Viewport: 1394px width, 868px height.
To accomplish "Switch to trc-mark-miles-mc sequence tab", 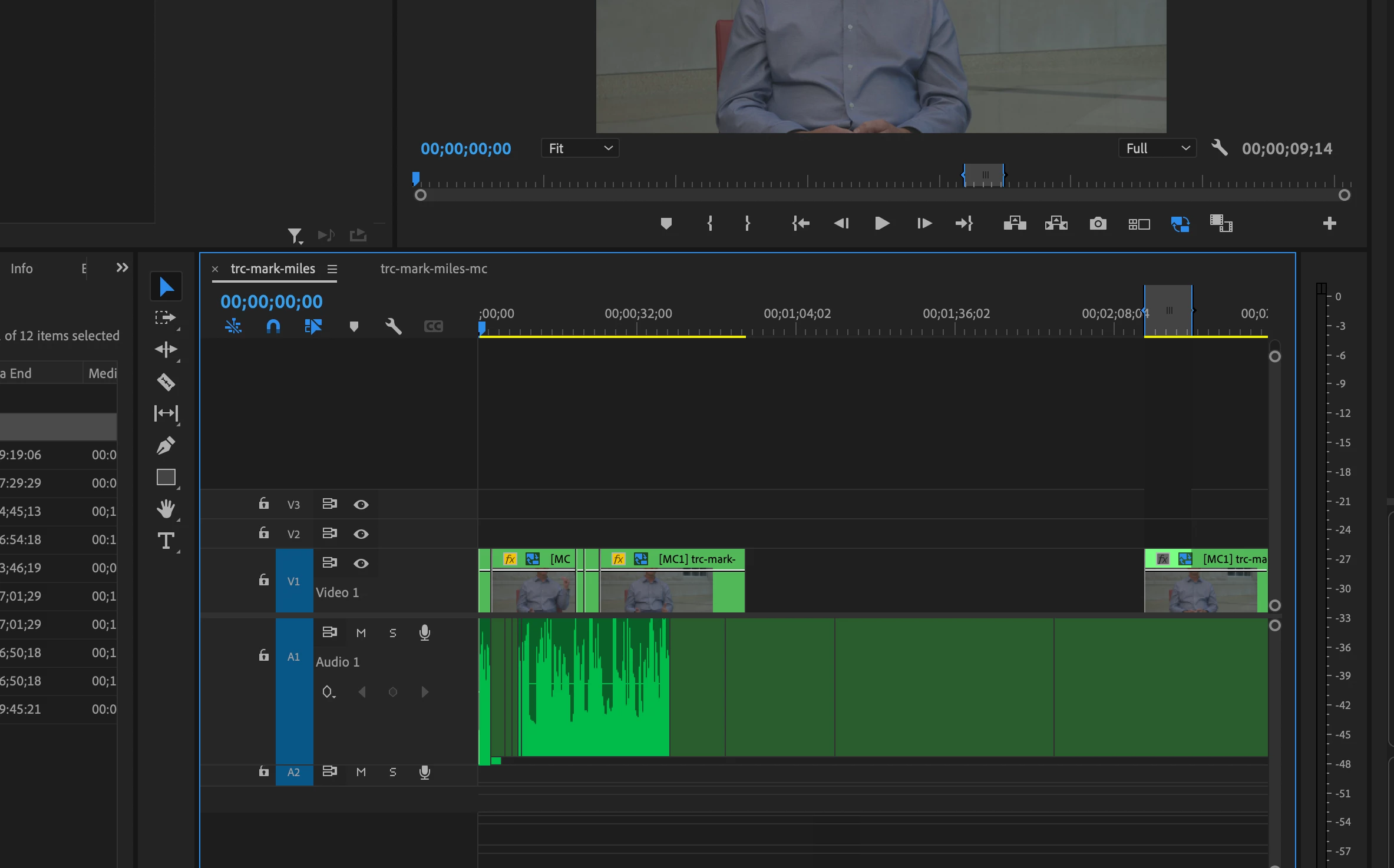I will coord(434,269).
